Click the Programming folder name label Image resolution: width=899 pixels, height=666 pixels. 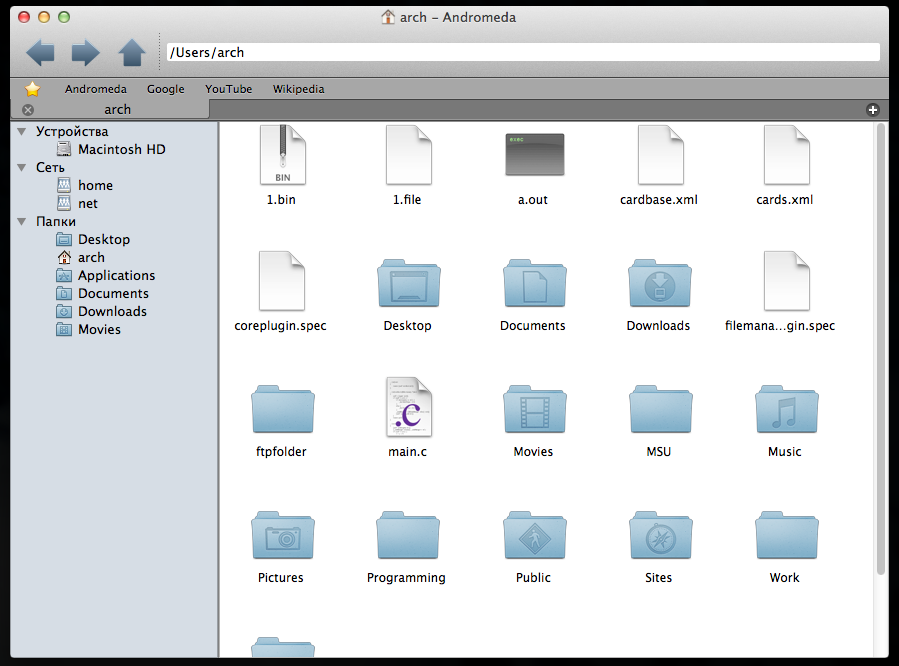coord(406,578)
